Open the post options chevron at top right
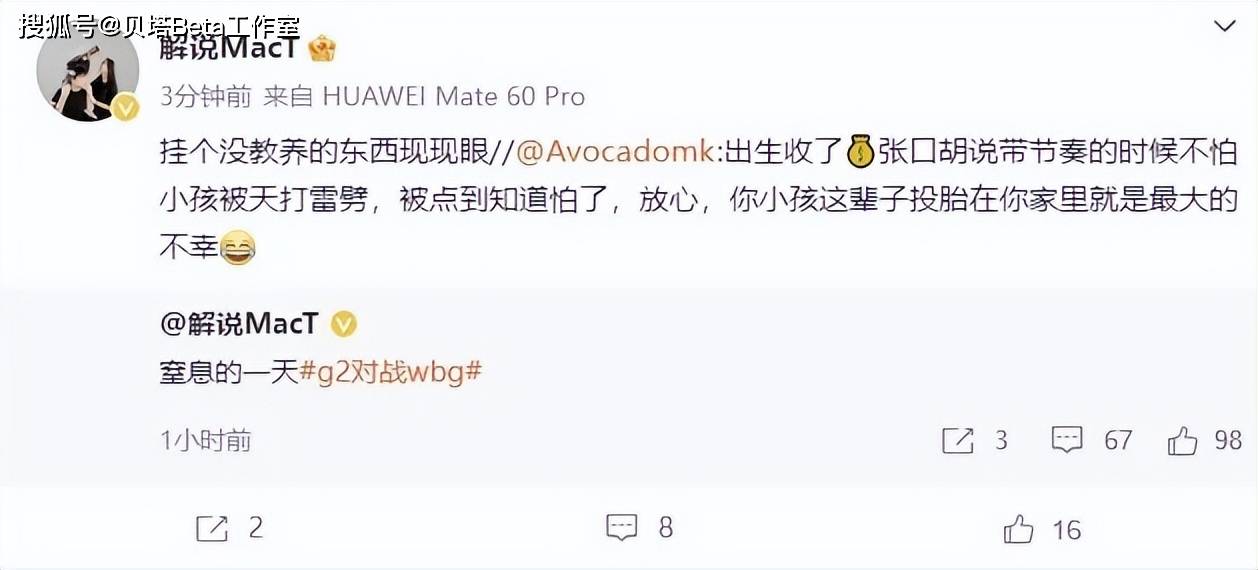This screenshot has height=570, width=1258. (x=1223, y=27)
